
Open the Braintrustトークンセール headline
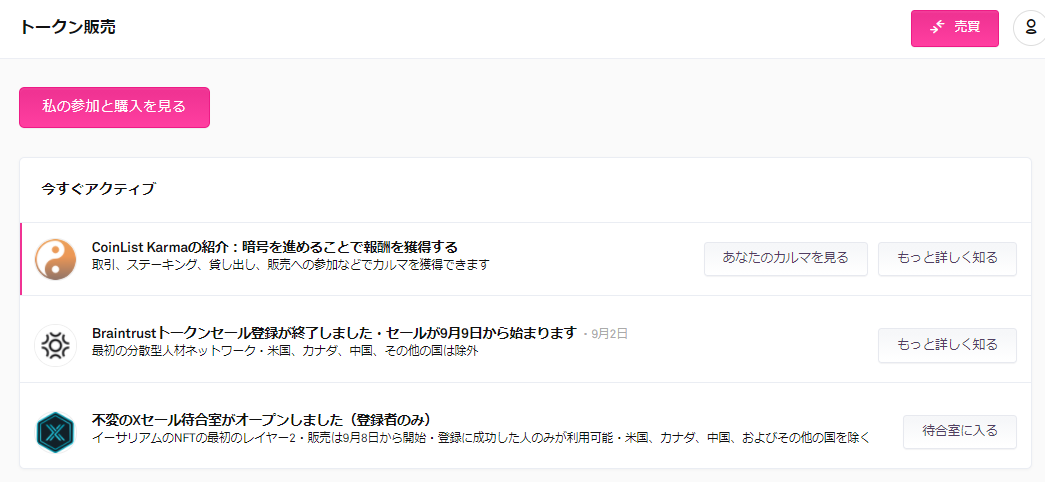334,333
